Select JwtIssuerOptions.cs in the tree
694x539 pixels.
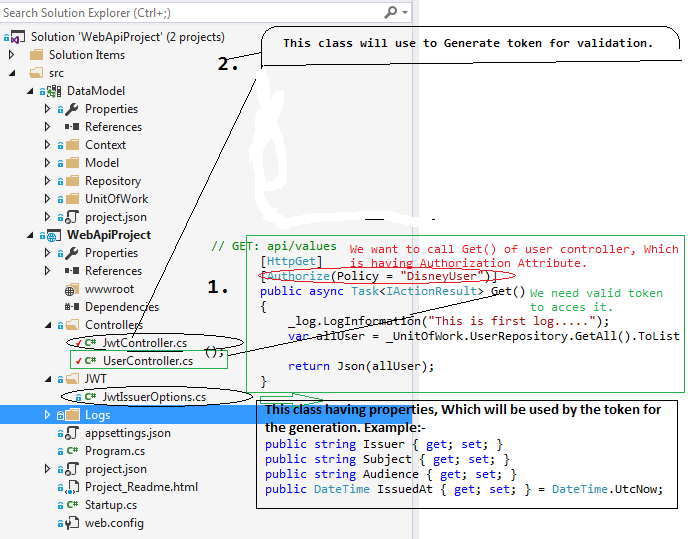[154, 397]
